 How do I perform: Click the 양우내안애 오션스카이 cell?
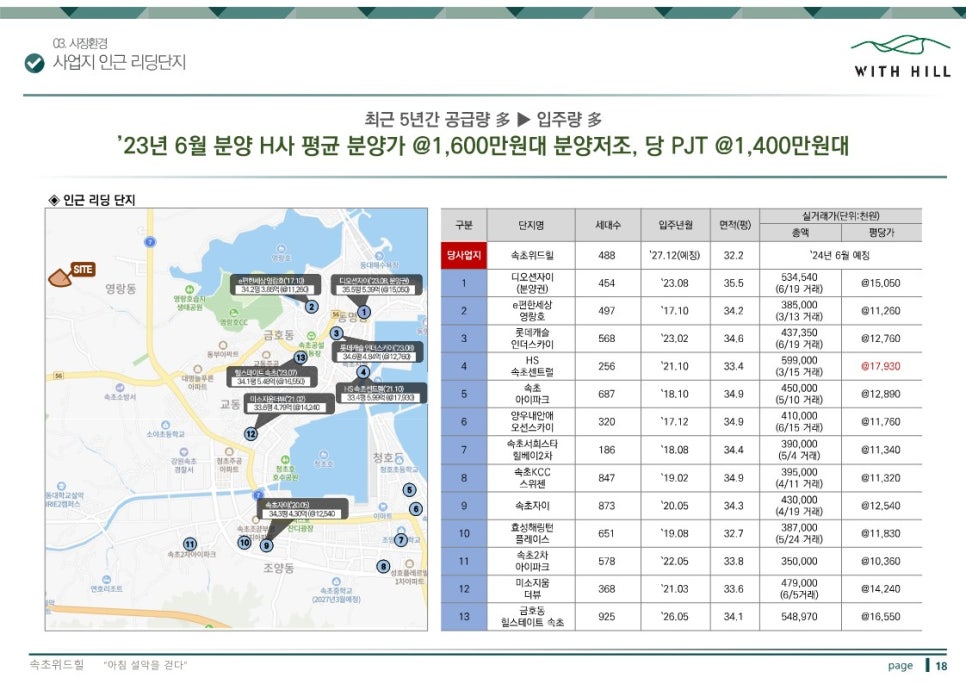(x=531, y=421)
